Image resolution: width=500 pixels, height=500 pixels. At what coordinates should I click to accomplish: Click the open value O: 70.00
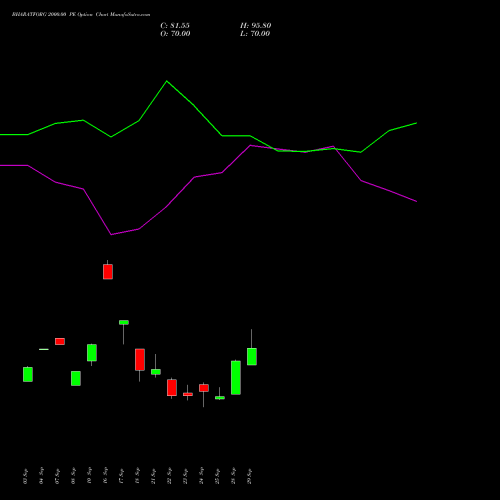click(x=175, y=34)
